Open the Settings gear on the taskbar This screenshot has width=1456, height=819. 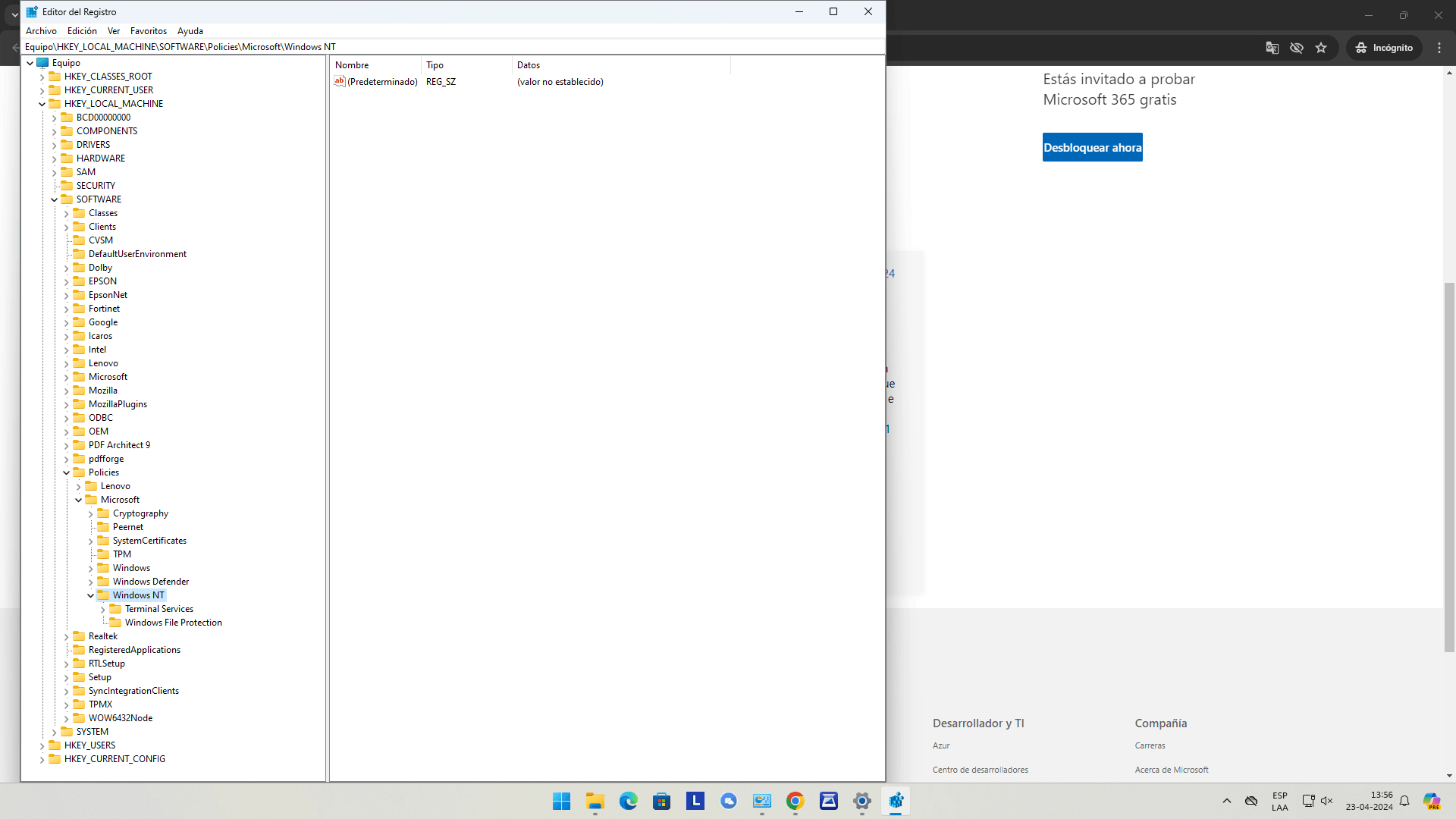pos(861,801)
